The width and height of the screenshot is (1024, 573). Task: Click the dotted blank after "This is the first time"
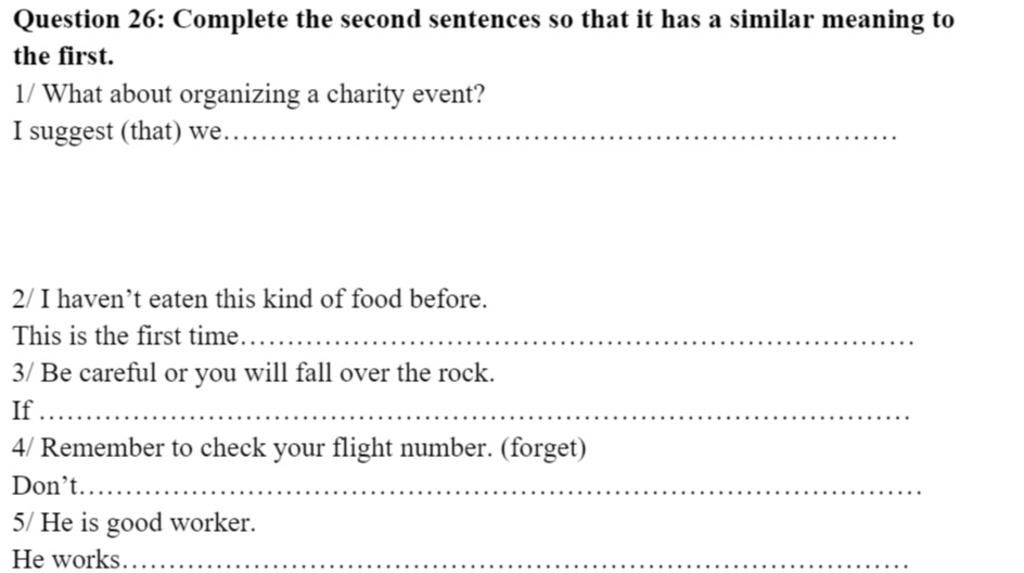(x=577, y=341)
